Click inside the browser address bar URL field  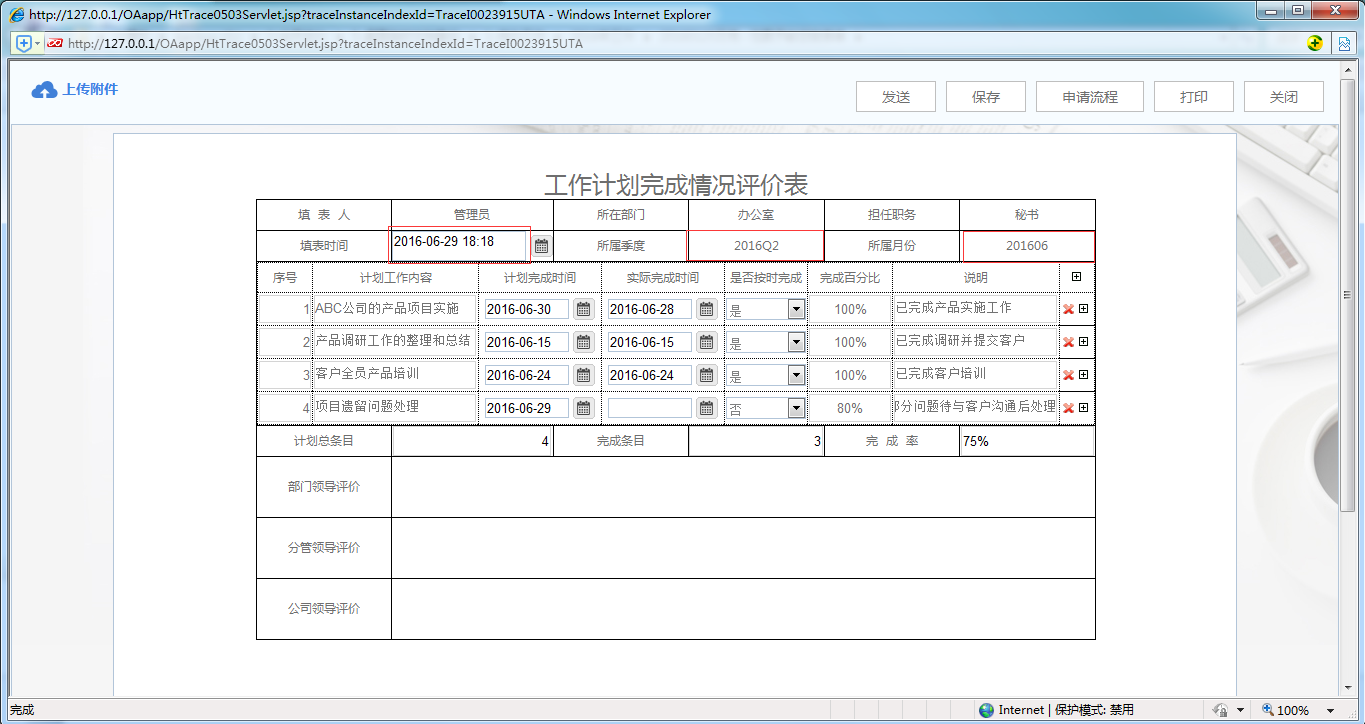[400, 44]
